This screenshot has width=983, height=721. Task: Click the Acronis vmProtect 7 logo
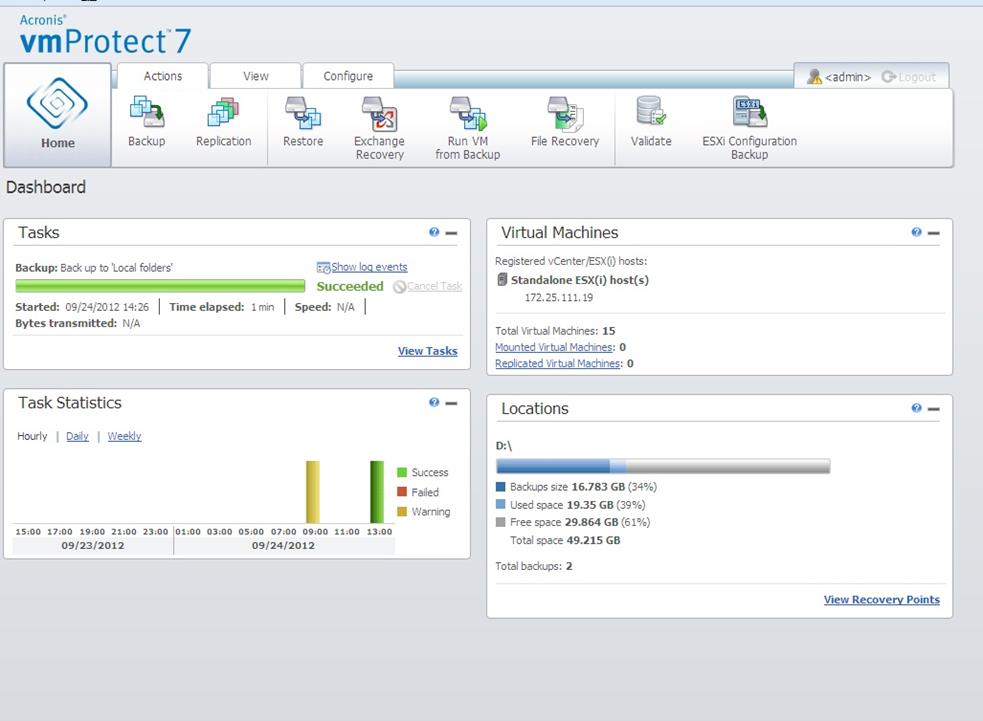click(x=105, y=35)
